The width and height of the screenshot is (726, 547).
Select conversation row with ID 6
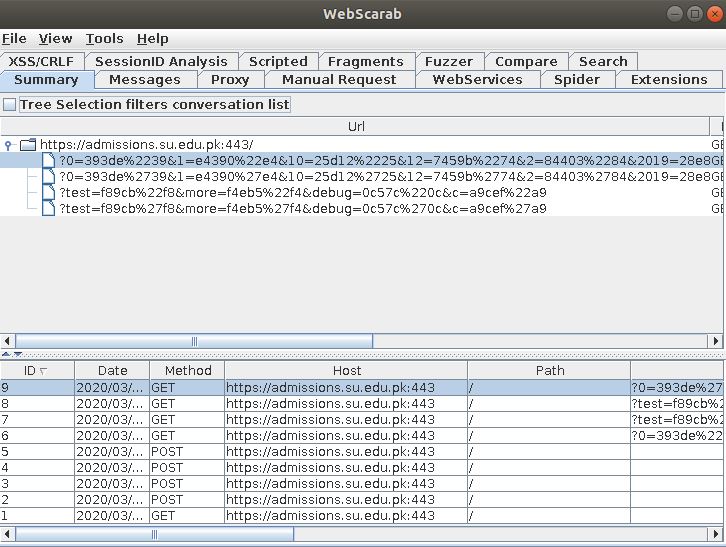pos(362,436)
